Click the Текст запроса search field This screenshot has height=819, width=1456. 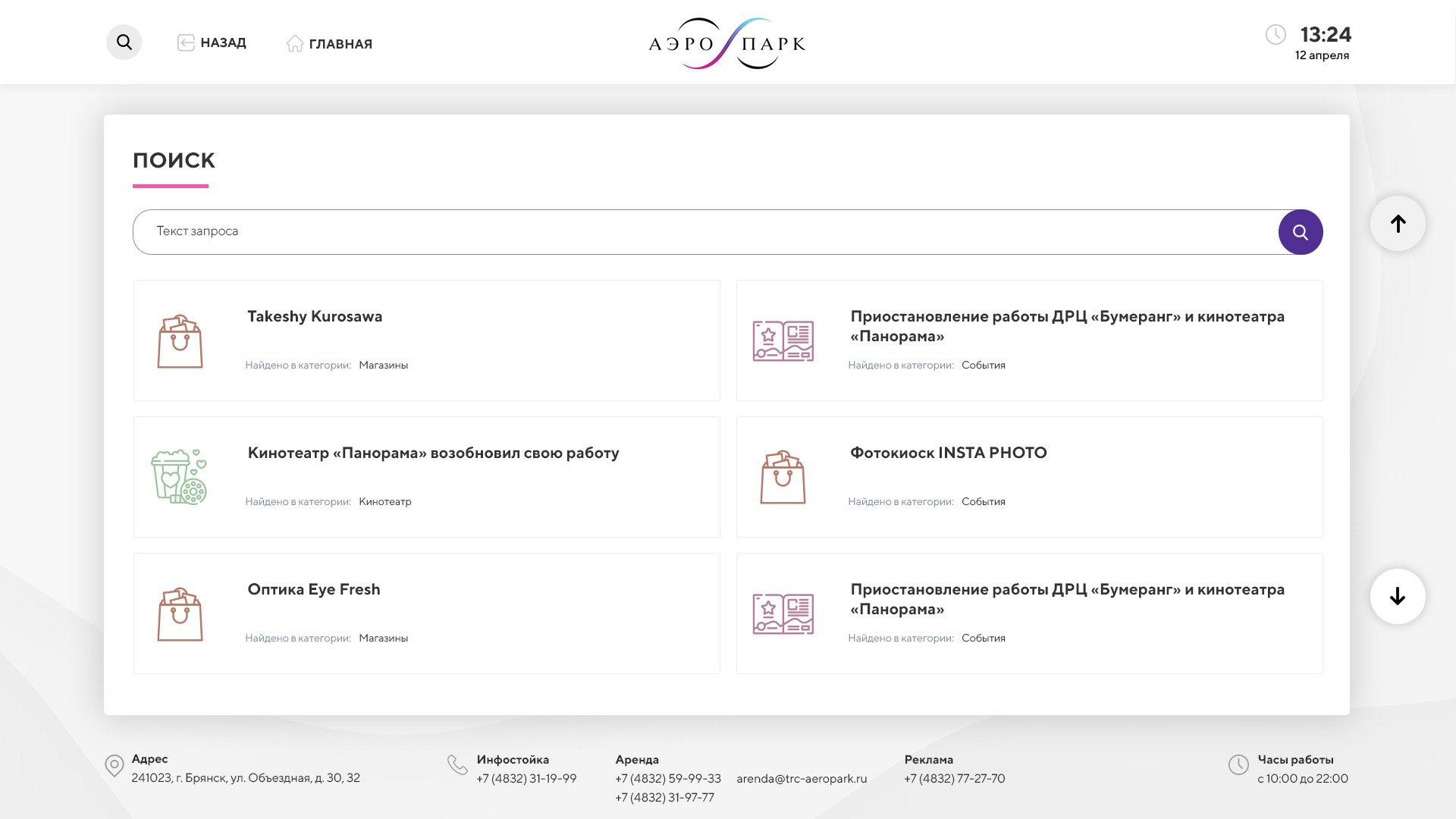[705, 232]
